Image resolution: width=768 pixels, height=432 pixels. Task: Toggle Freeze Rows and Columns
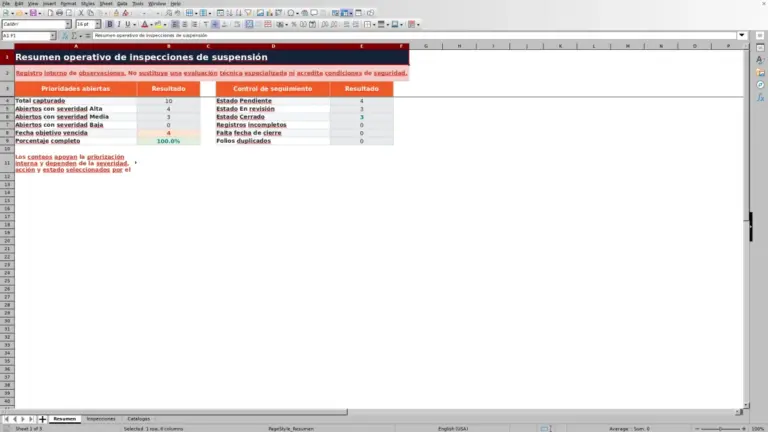pos(345,13)
